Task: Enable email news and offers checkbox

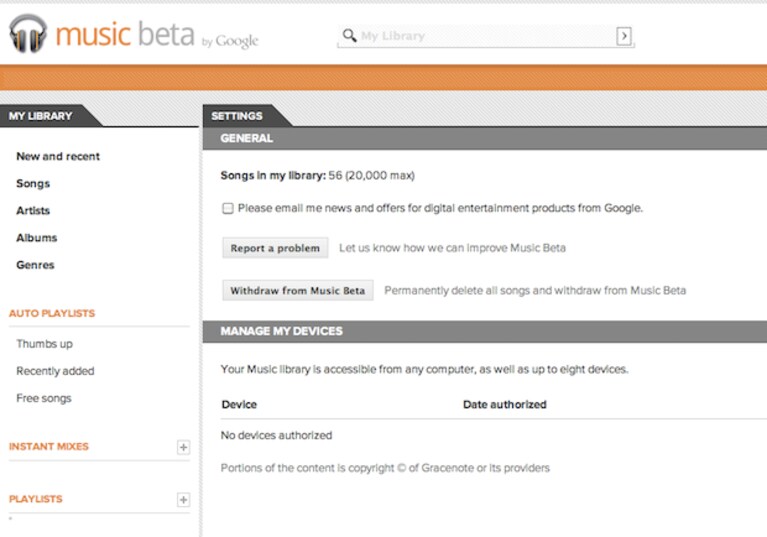Action: (227, 208)
